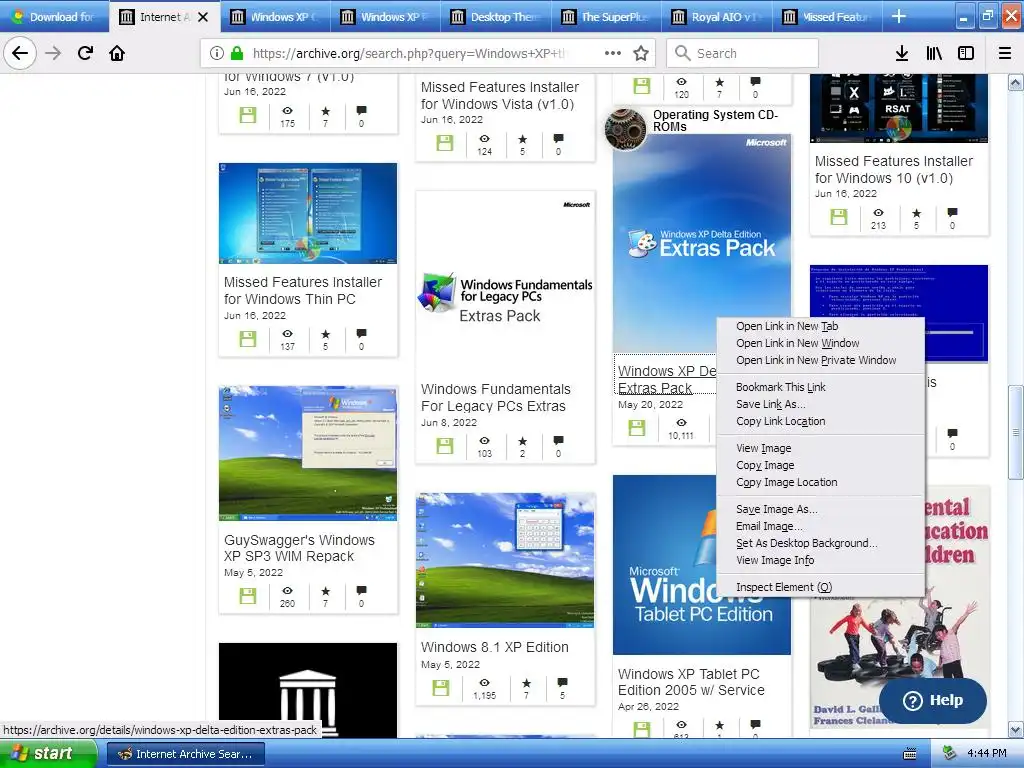Open the Downloads arrow panel

click(x=902, y=53)
